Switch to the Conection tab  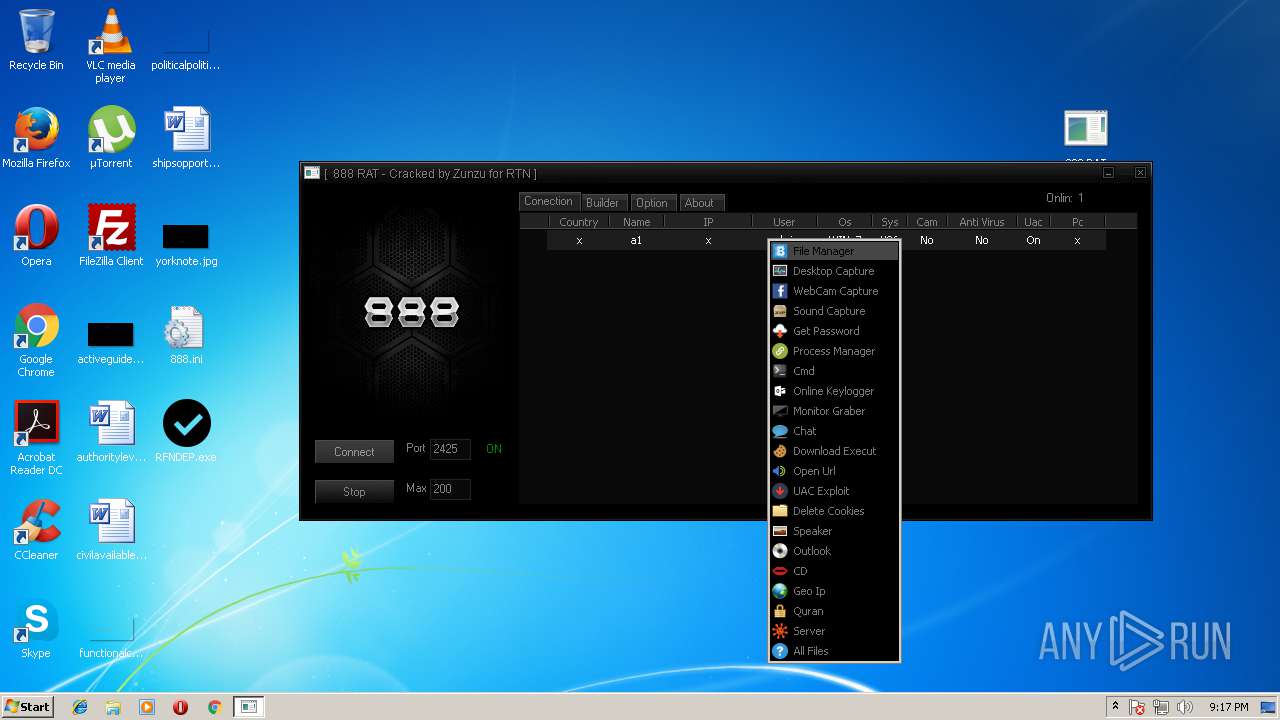(548, 201)
